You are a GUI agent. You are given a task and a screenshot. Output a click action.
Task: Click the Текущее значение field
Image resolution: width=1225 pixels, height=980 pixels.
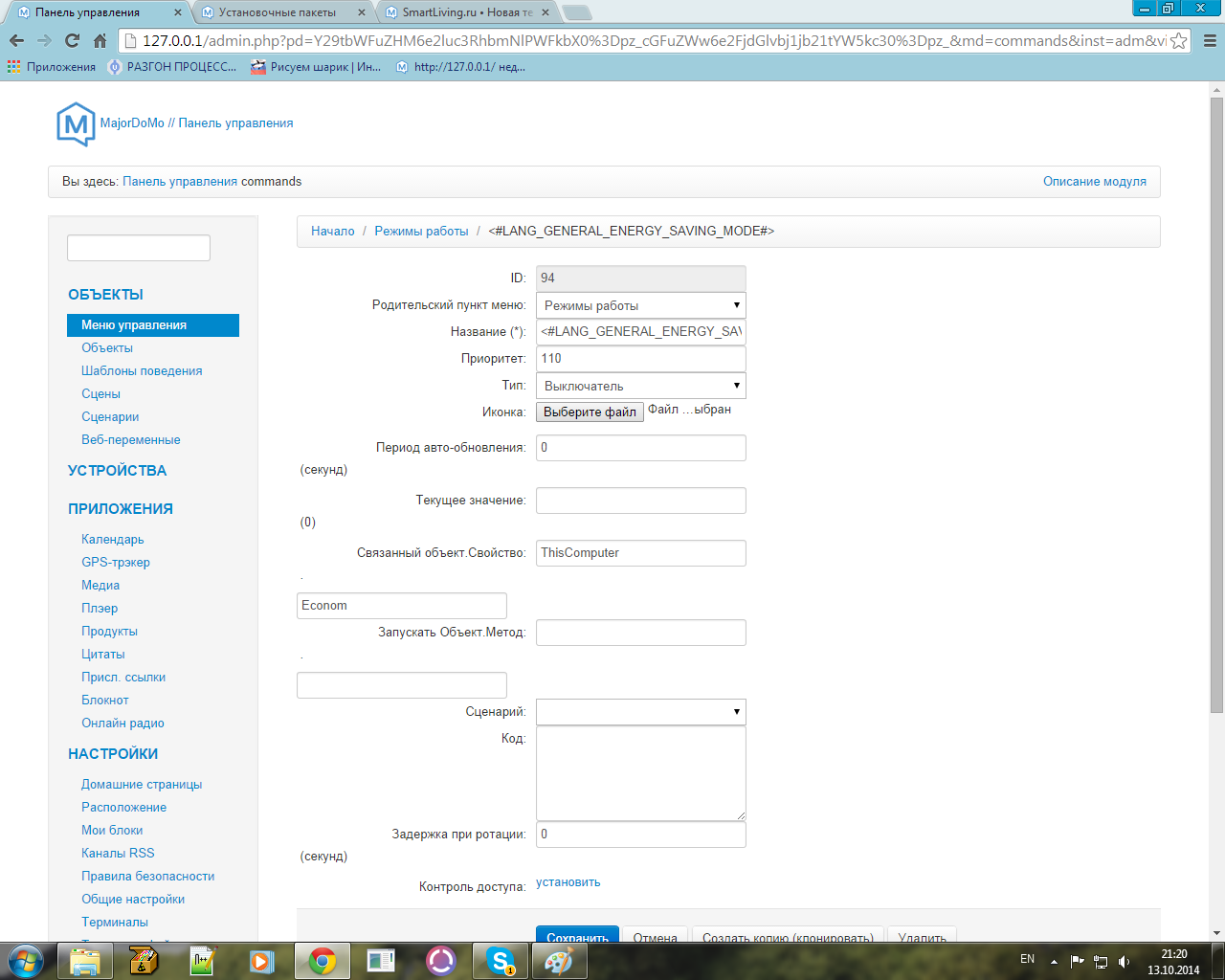640,501
